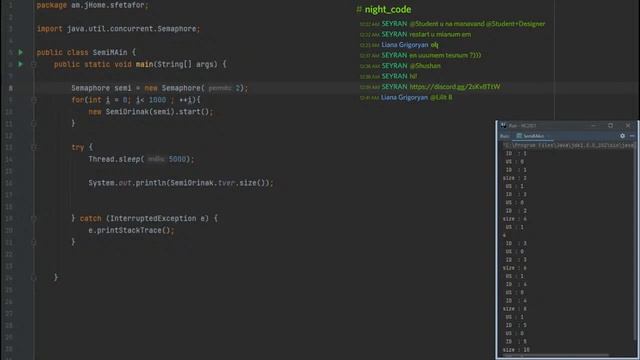
Task: Click the Run label in the tool window header
Action: (504, 136)
